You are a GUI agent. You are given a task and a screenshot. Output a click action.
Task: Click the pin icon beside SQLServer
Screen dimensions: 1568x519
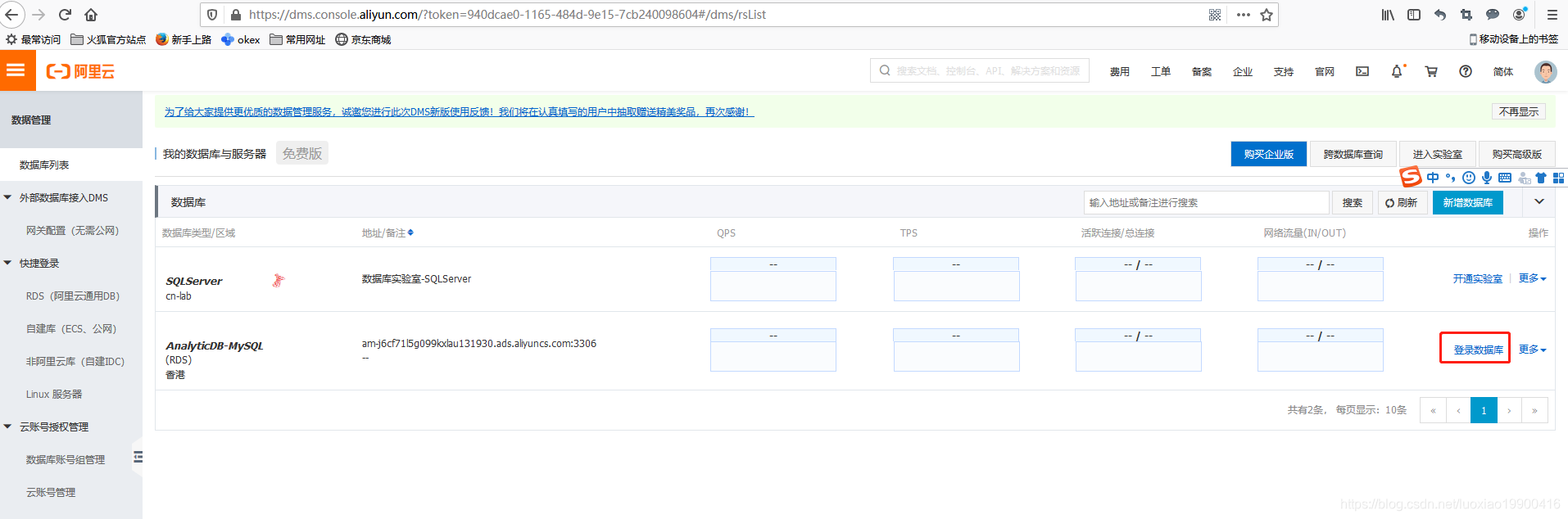point(279,281)
